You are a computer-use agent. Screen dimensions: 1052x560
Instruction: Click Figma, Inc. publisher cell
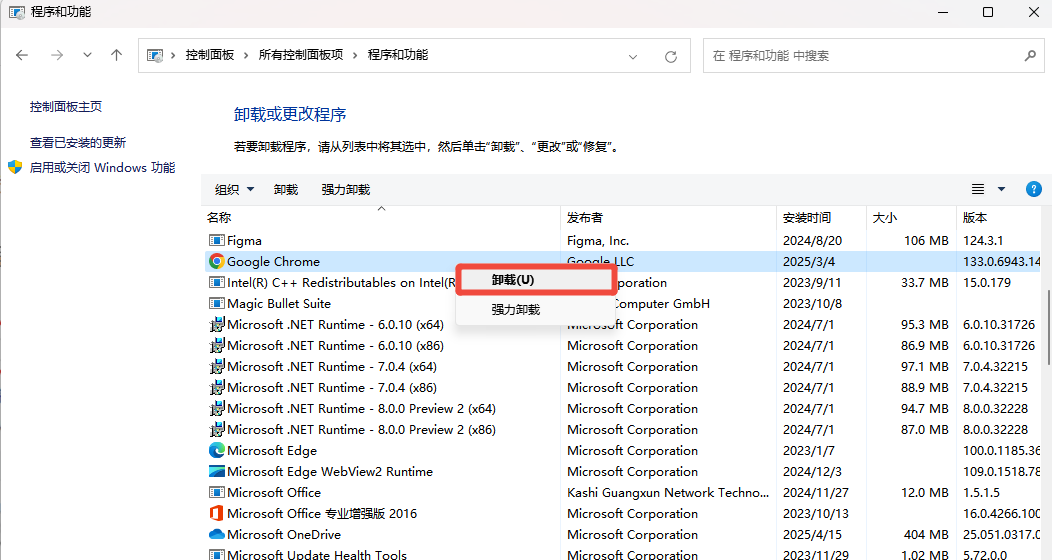click(598, 240)
